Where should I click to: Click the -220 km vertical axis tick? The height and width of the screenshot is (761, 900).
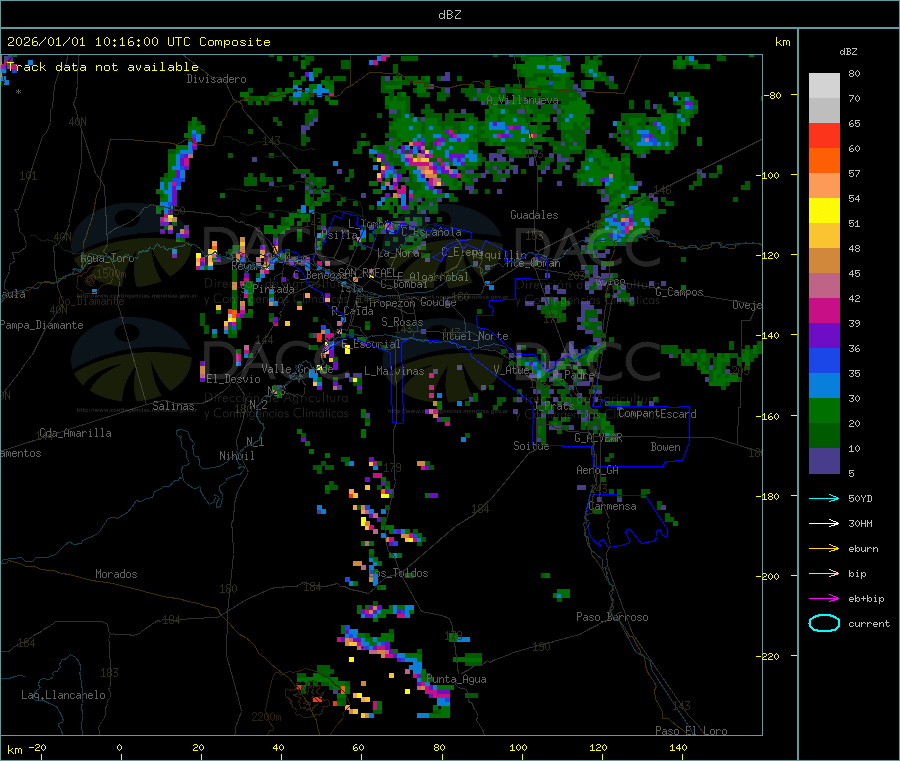(770, 657)
